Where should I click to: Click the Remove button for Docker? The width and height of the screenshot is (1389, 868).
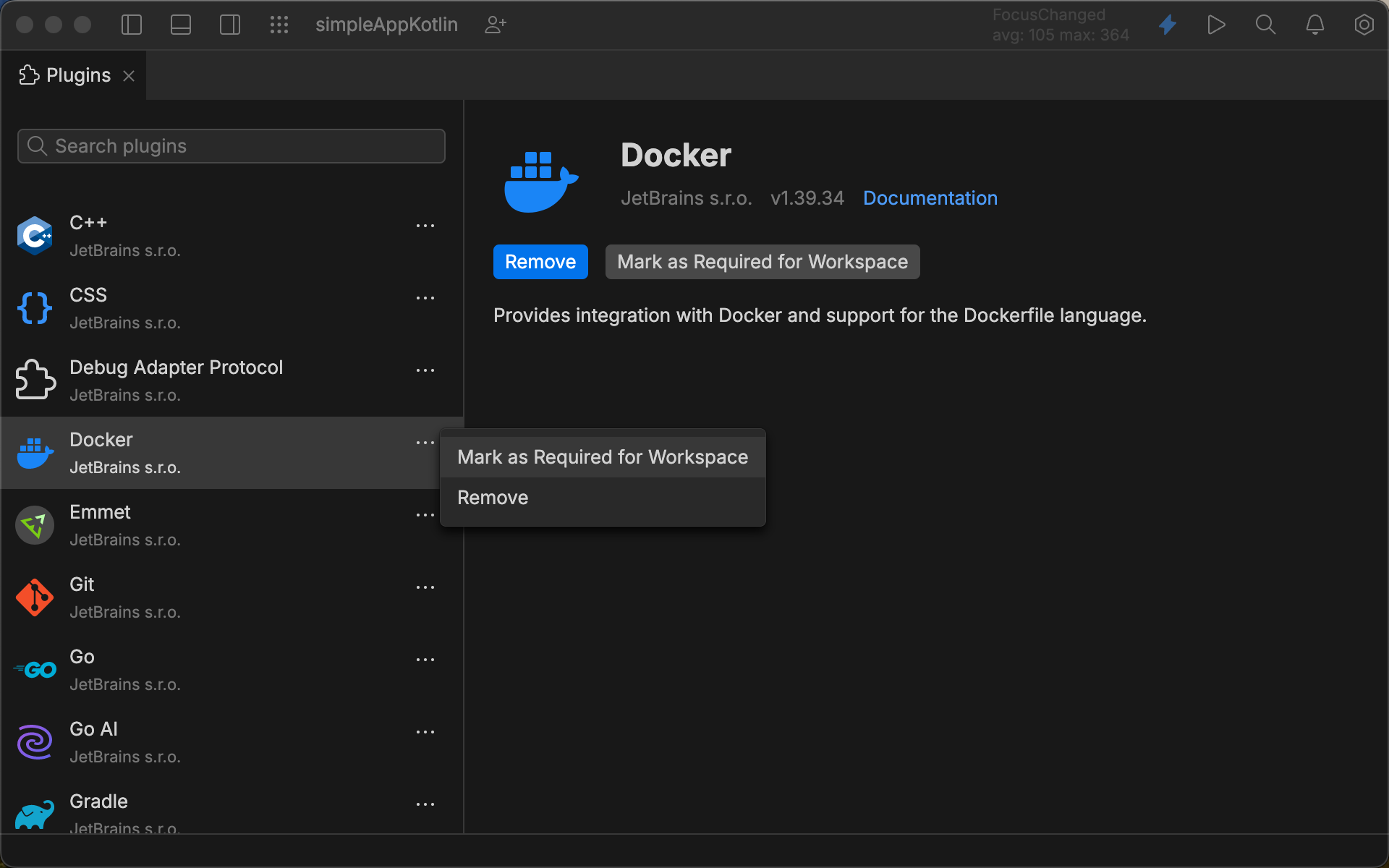tap(540, 261)
